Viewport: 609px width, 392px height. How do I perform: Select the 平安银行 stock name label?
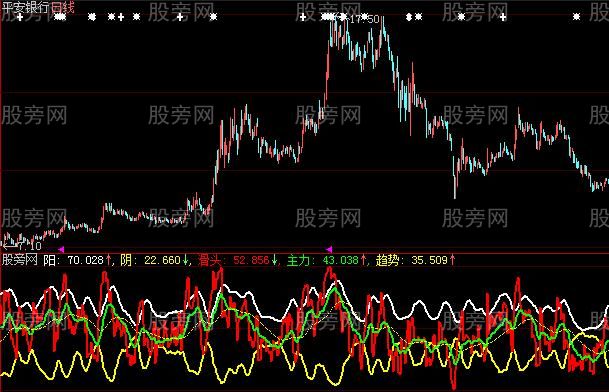pyautogui.click(x=25, y=7)
